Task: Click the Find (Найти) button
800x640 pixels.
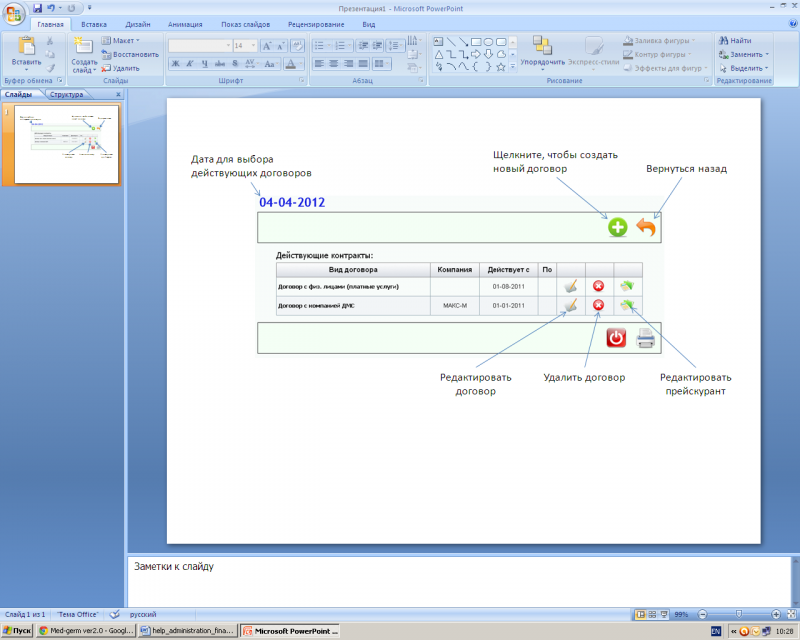Action: click(x=735, y=41)
